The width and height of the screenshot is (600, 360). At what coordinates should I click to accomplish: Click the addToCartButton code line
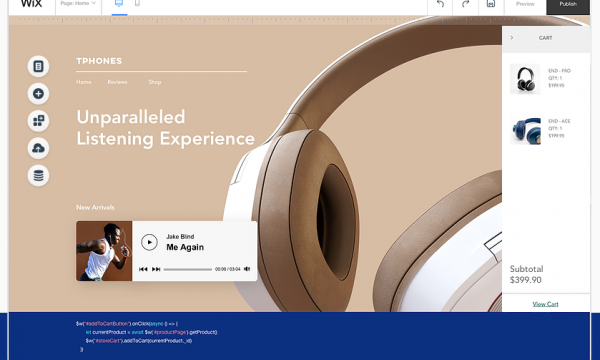pos(127,324)
